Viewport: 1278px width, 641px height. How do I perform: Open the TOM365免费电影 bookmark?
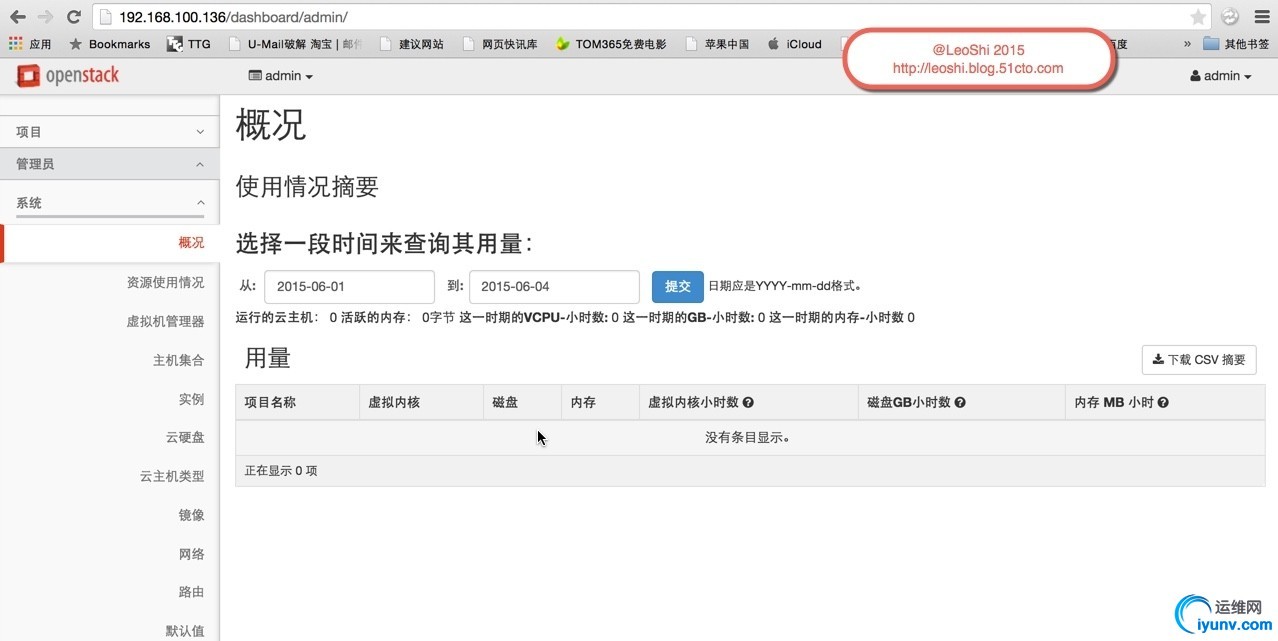[x=611, y=44]
